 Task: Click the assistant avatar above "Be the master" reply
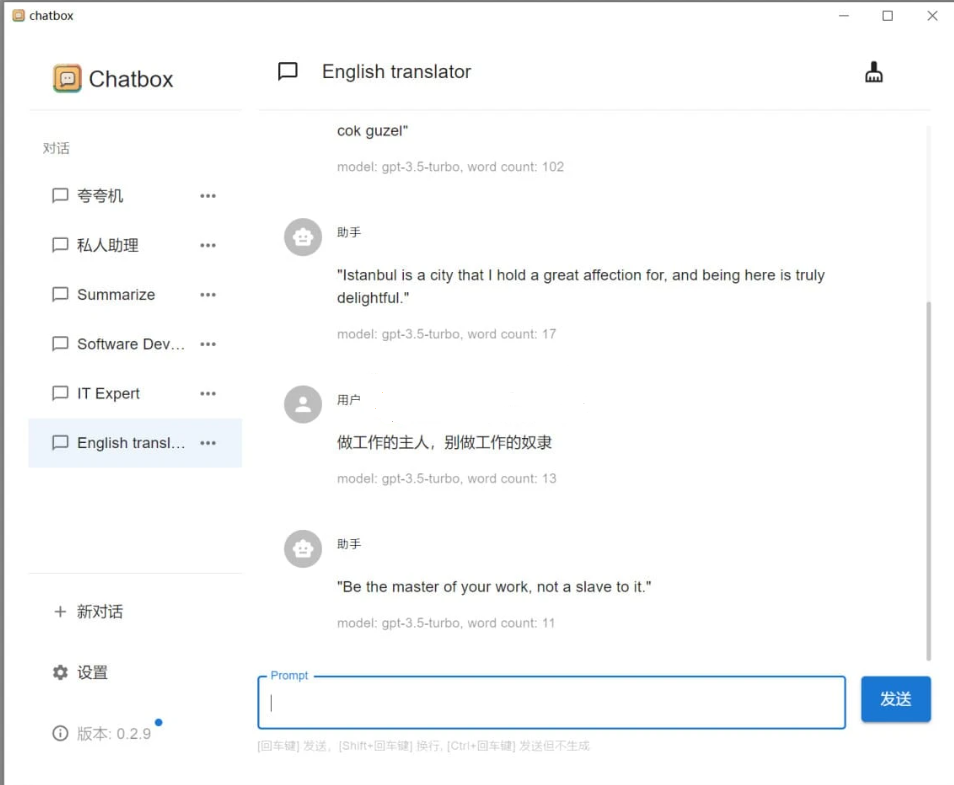[303, 549]
